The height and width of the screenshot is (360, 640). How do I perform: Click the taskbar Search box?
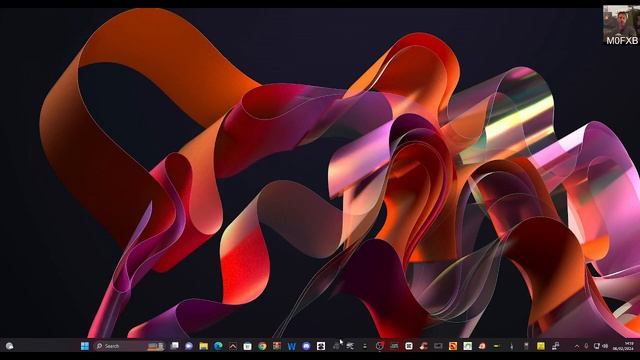[x=129, y=346]
